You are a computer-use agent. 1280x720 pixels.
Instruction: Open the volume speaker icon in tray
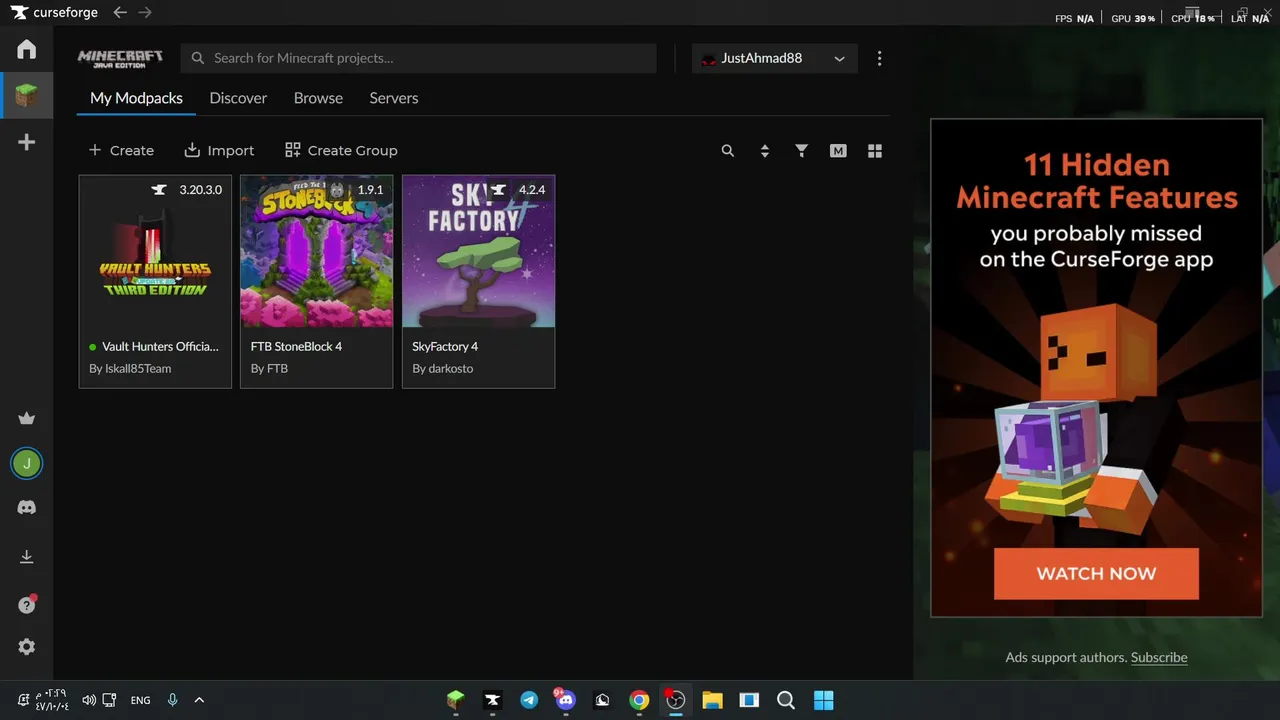point(89,700)
